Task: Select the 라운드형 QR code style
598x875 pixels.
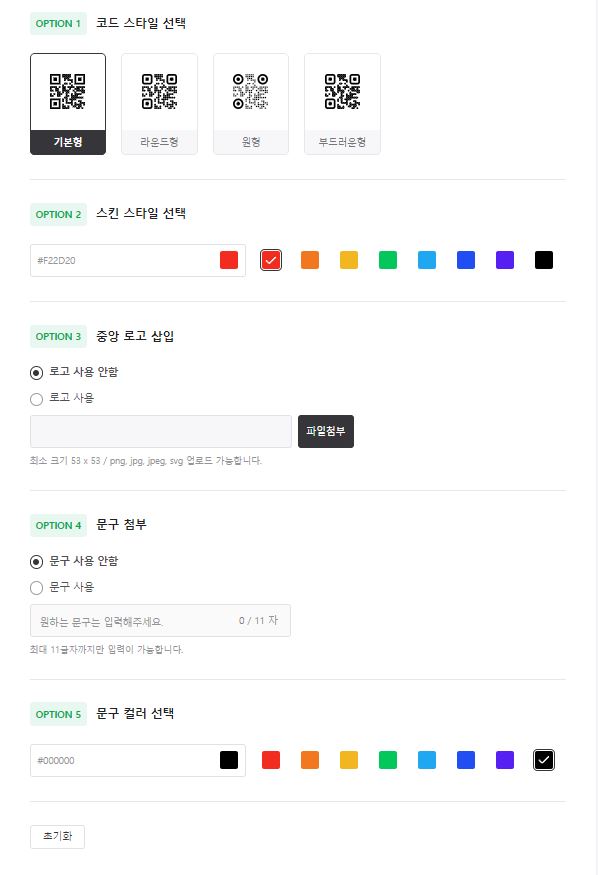Action: (x=159, y=101)
